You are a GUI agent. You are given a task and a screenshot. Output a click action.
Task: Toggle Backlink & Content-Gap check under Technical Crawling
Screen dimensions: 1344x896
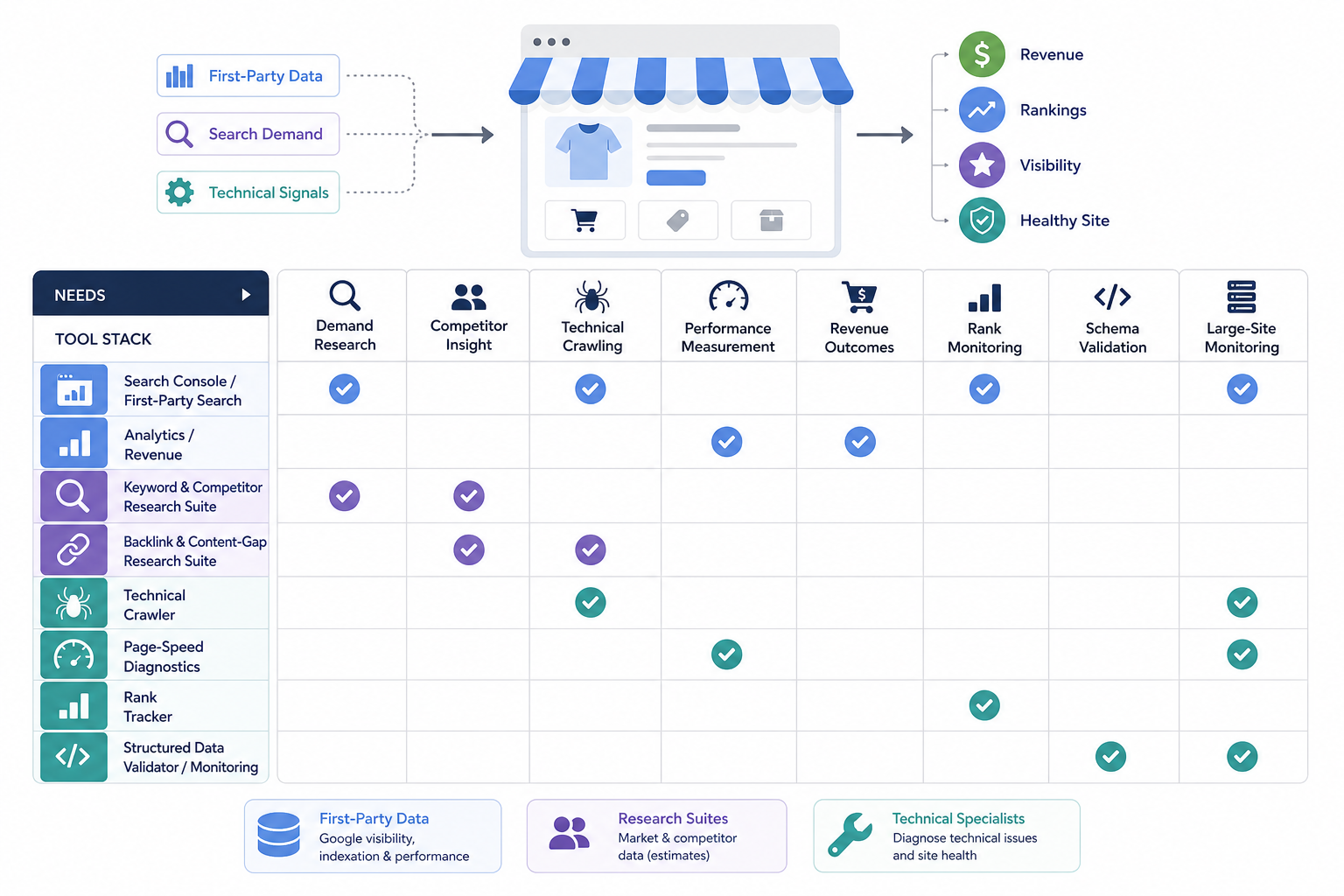pos(591,549)
